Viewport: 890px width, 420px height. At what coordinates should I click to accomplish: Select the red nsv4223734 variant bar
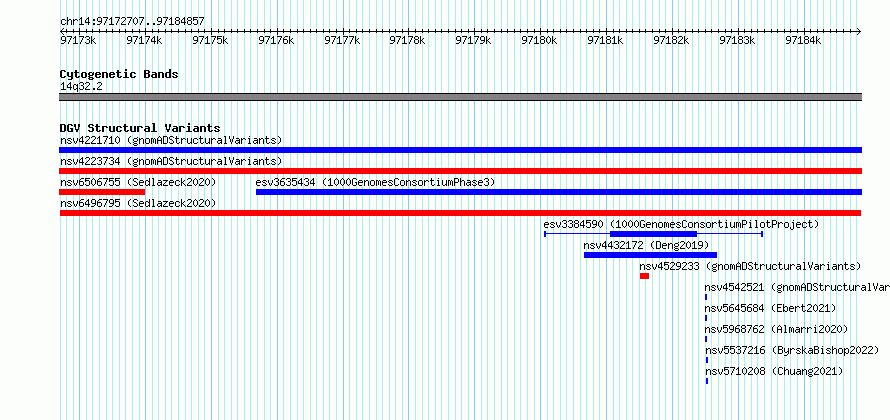click(460, 171)
